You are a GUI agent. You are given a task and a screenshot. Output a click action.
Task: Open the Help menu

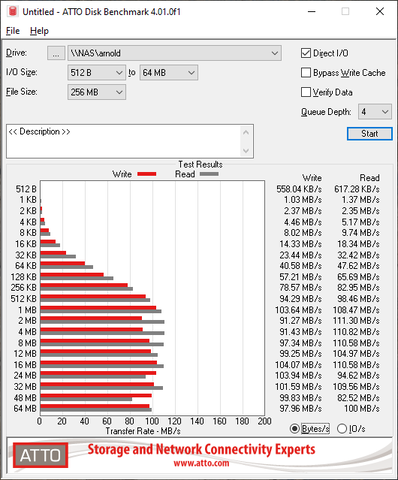click(39, 31)
